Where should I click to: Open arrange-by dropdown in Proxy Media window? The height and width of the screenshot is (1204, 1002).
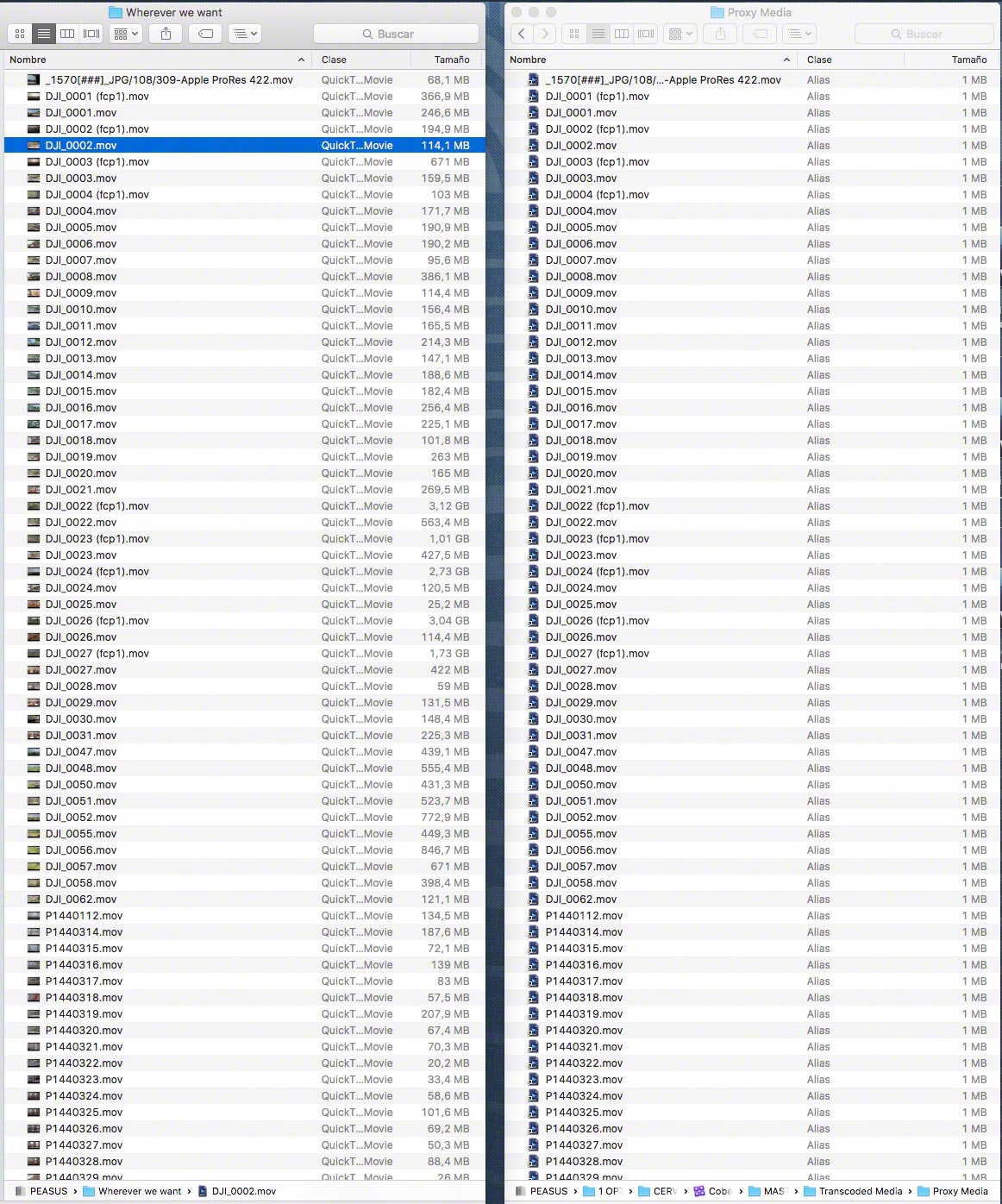click(x=680, y=34)
